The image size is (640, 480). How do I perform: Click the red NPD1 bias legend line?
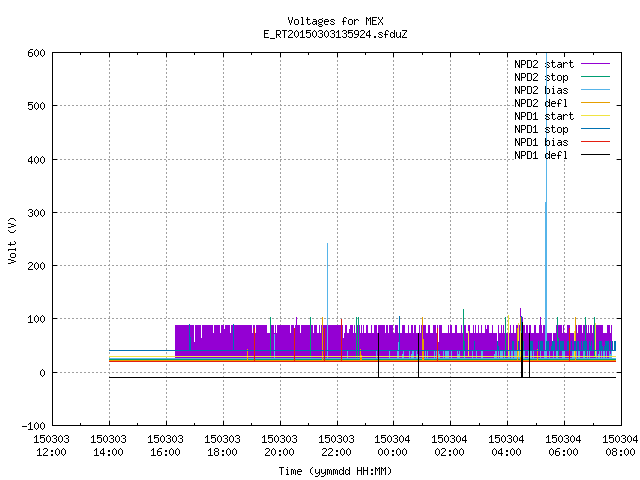(595, 142)
